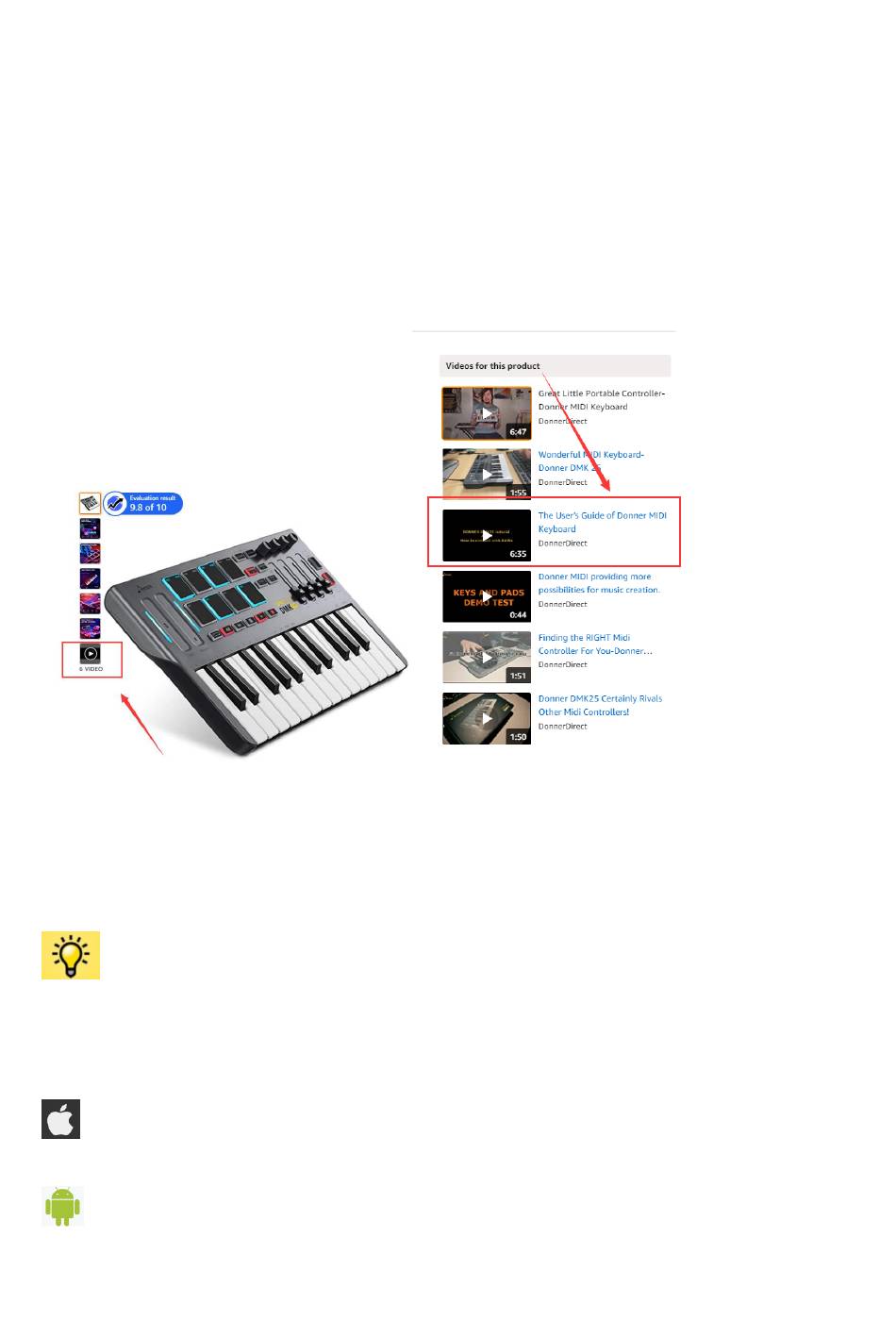896x1339 pixels.
Task: Click the yellow lightbulb tip icon
Action: tap(71, 955)
